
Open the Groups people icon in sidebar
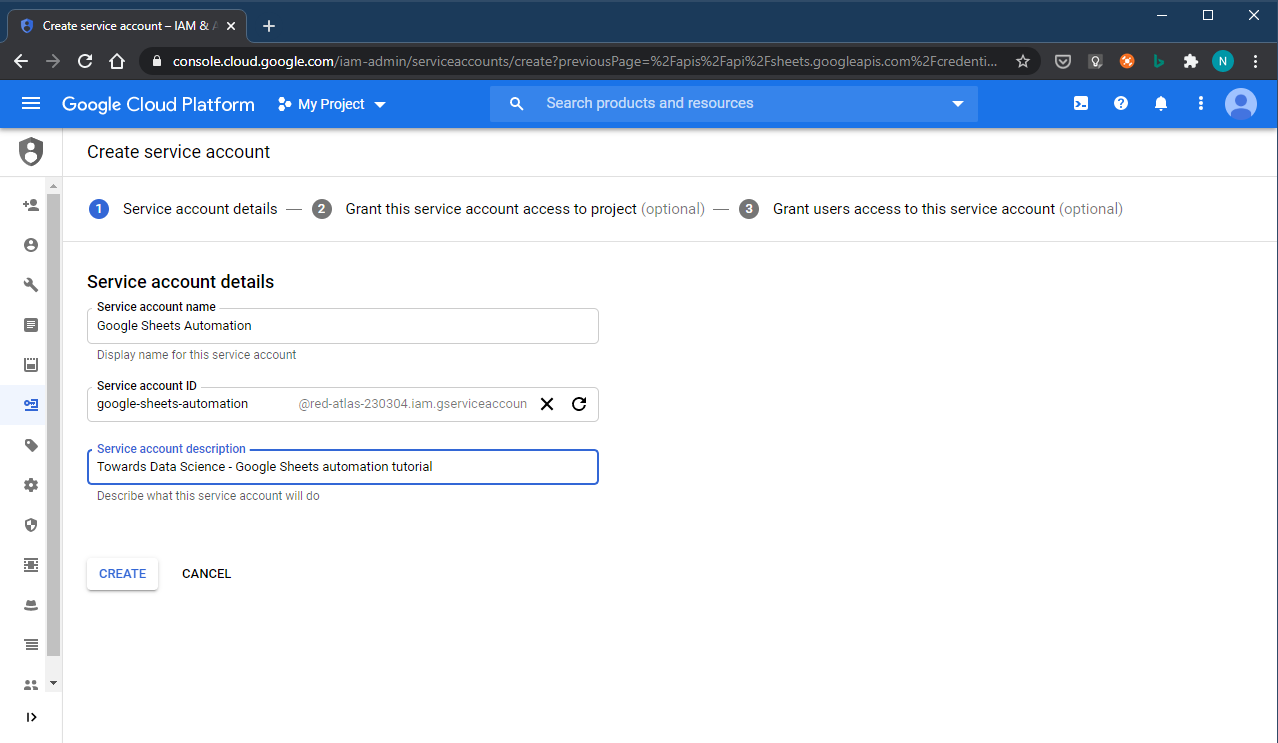pos(31,685)
